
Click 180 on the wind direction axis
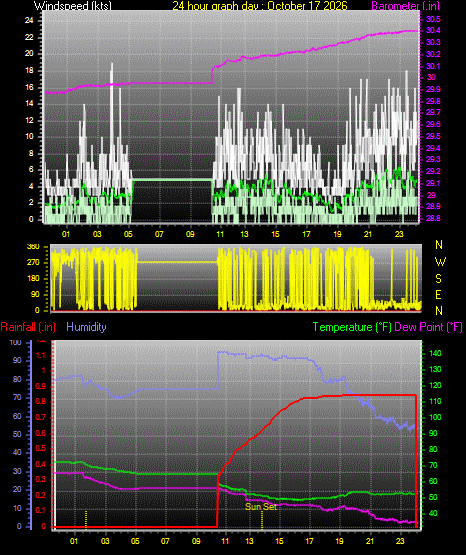click(33, 279)
